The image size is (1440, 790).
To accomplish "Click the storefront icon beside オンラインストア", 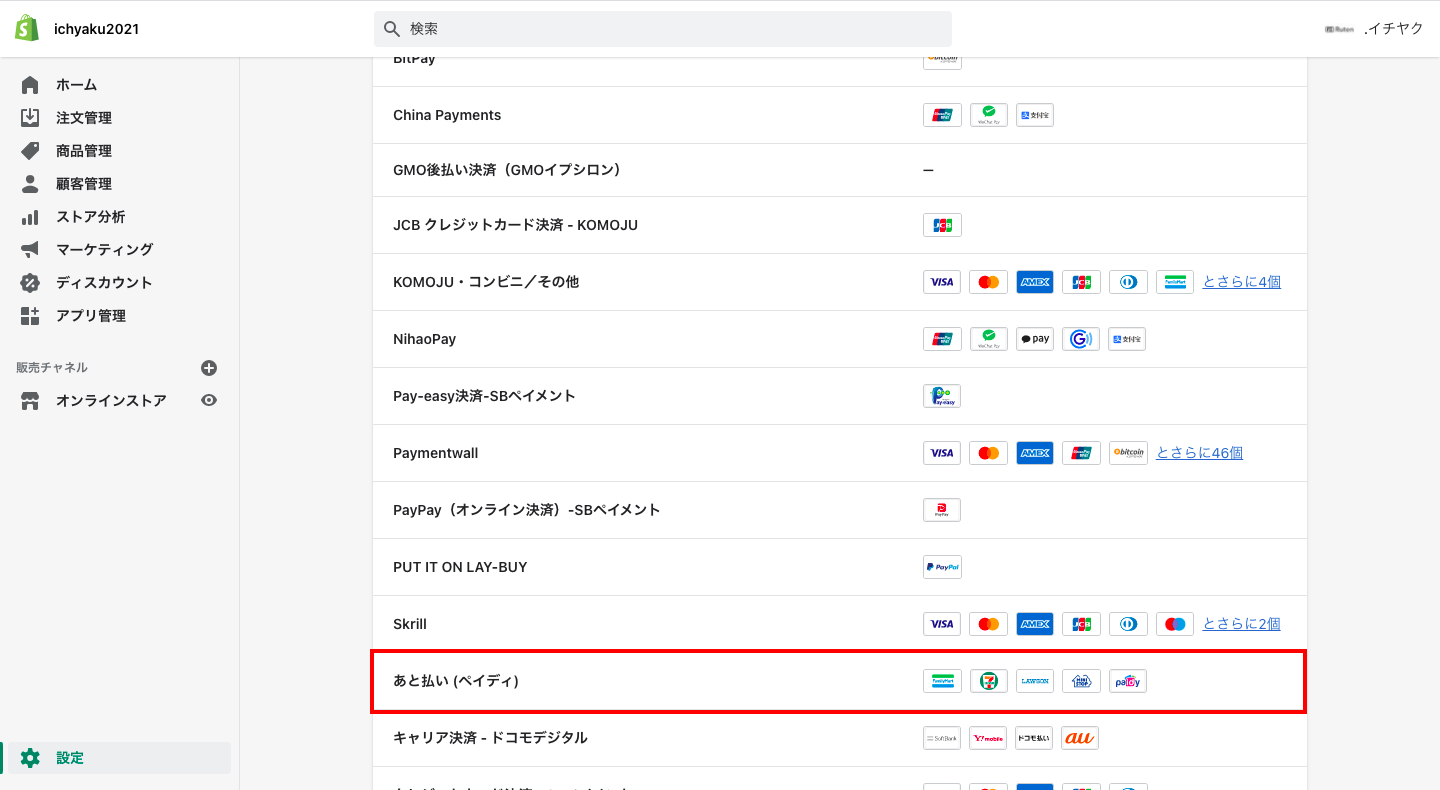I will click(x=30, y=401).
